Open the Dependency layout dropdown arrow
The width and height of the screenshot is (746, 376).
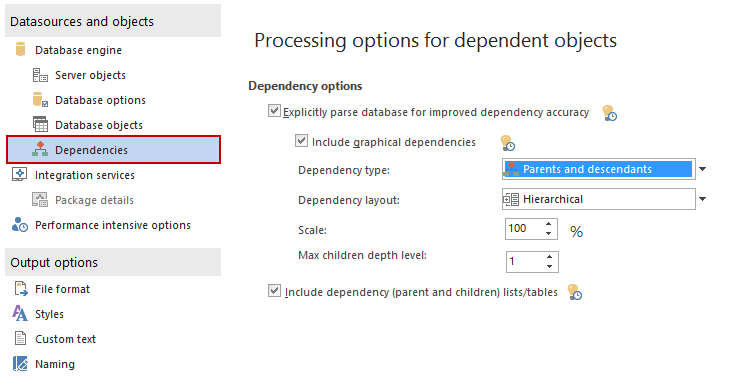[x=702, y=199]
